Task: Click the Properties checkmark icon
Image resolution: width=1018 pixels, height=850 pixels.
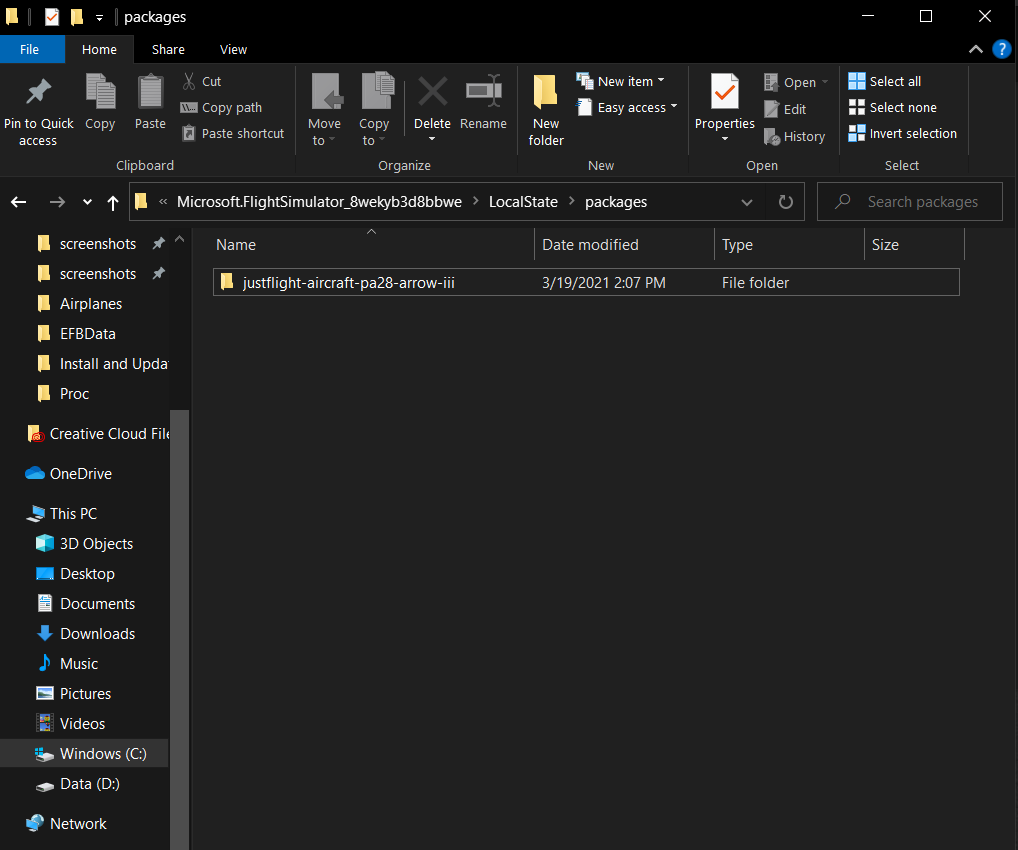Action: pos(725,92)
